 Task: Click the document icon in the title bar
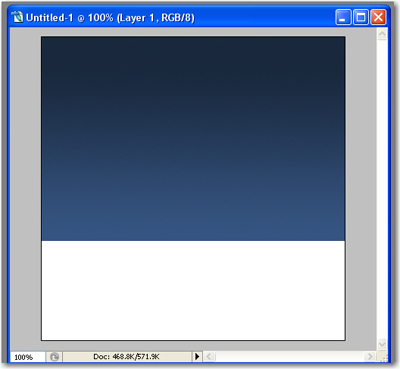17,17
